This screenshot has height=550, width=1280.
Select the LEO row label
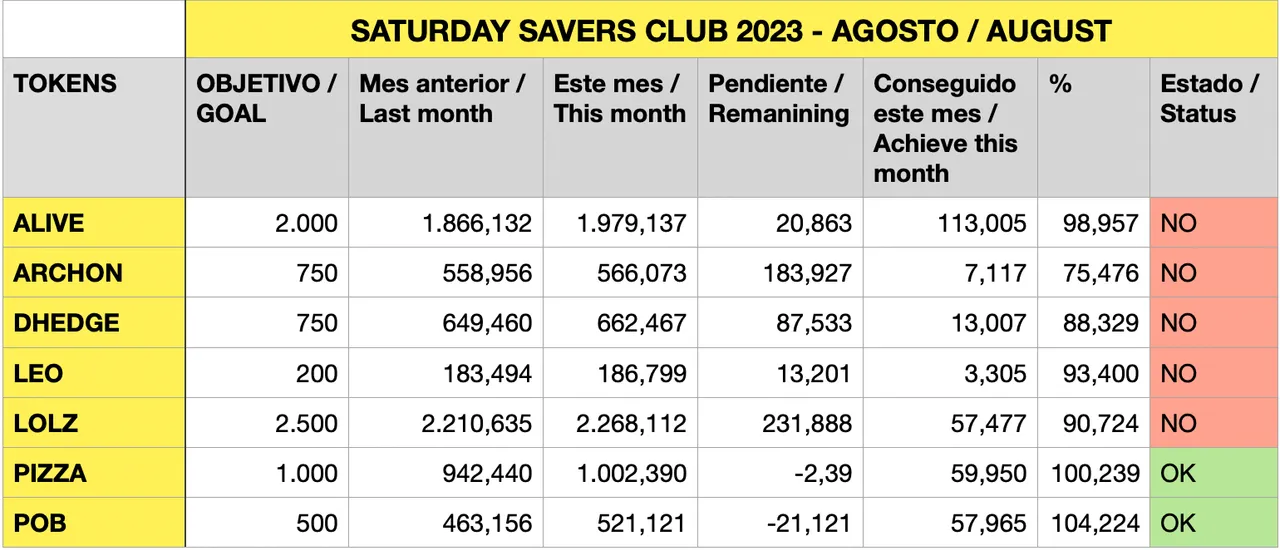pyautogui.click(x=38, y=373)
